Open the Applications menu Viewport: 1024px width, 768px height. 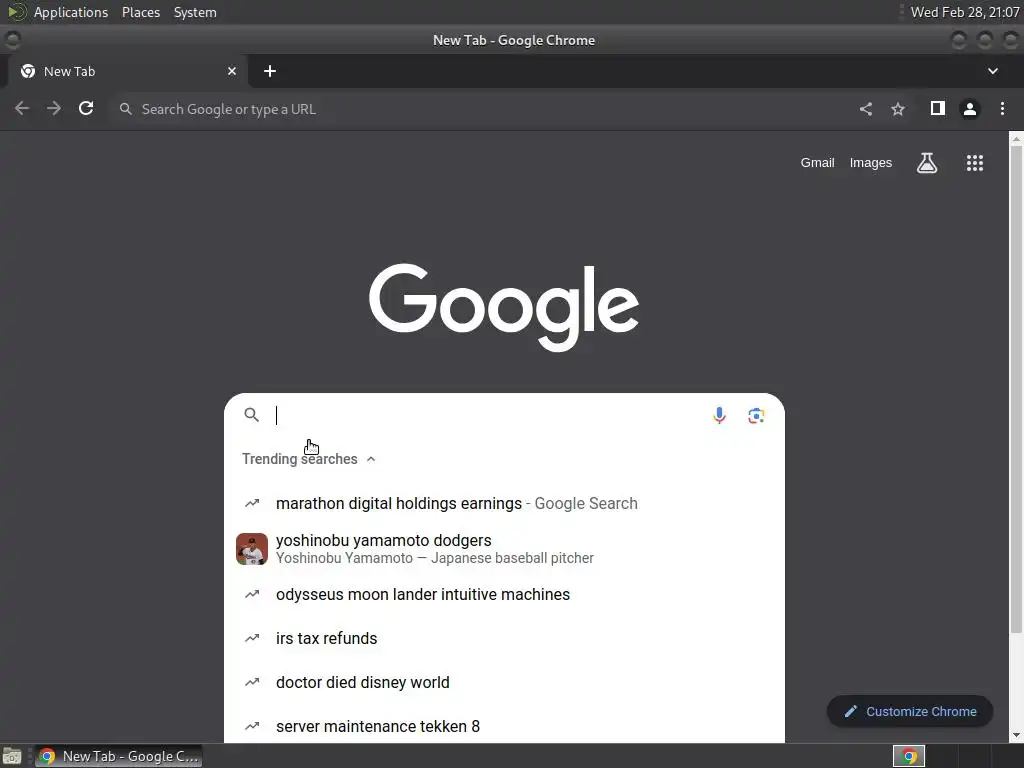(71, 12)
